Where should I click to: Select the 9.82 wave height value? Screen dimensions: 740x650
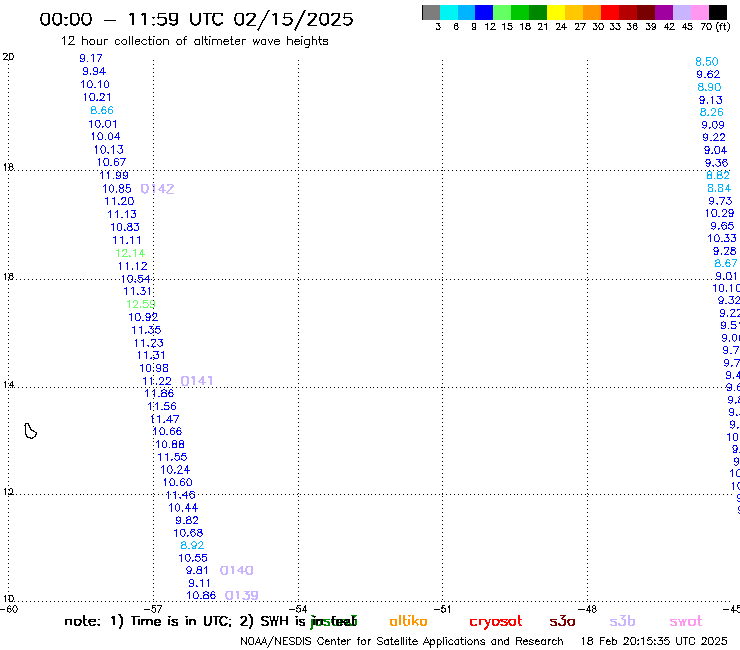click(187, 520)
